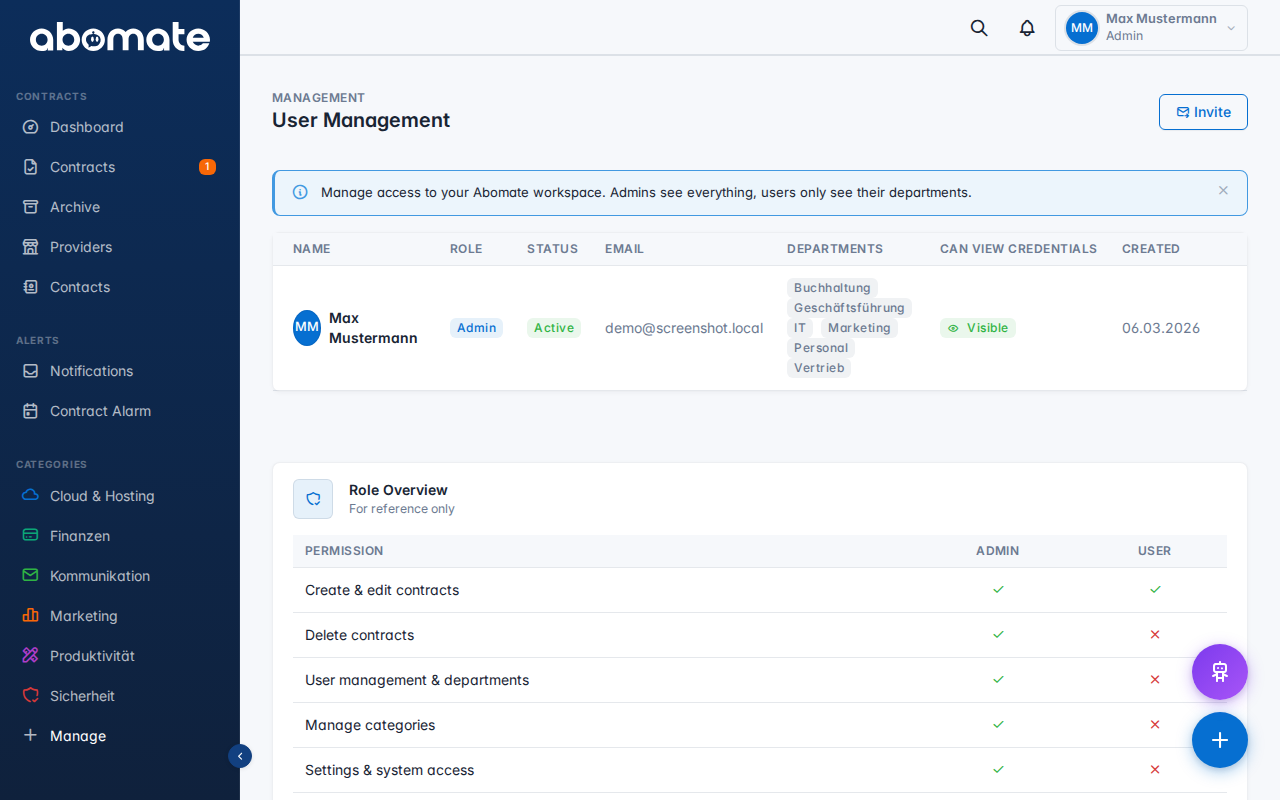Image resolution: width=1280 pixels, height=800 pixels.
Task: Open Contracts in sidebar
Action: tap(120, 167)
